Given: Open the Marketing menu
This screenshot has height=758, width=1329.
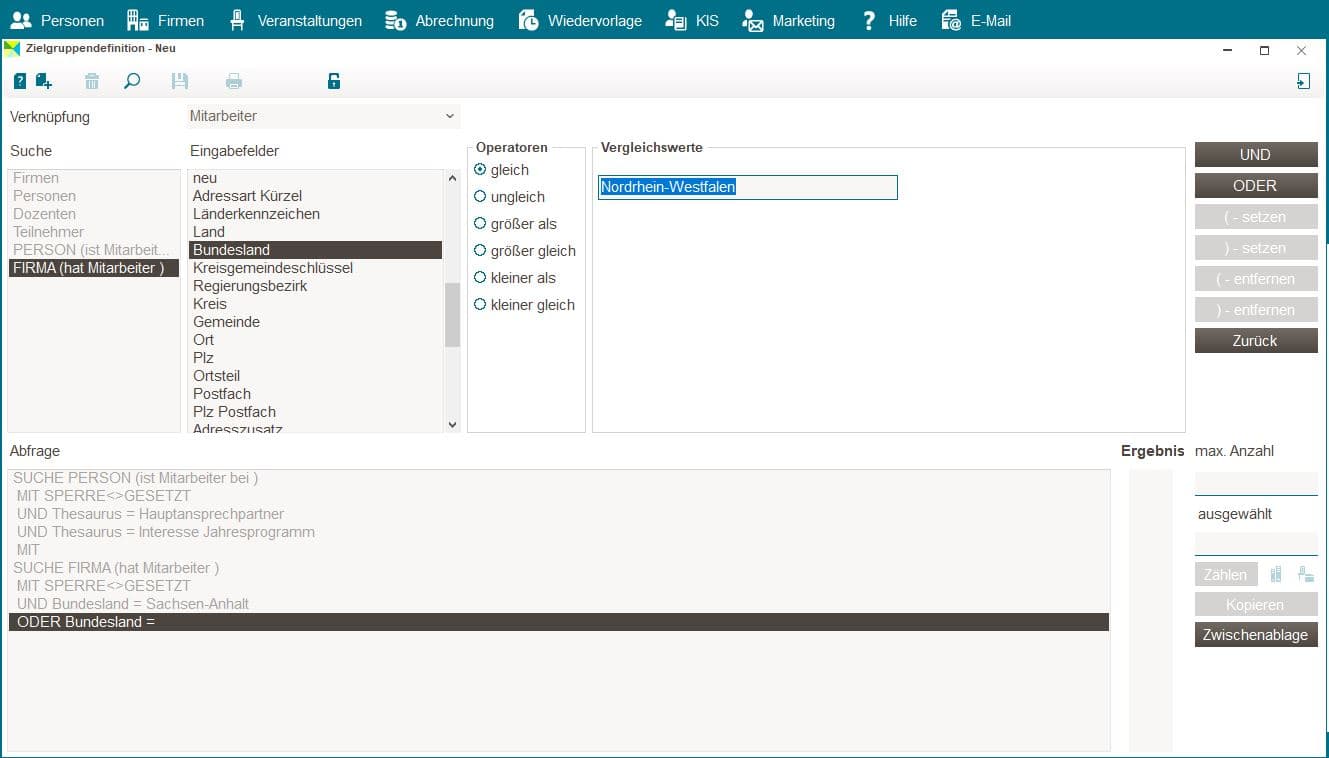Looking at the screenshot, I should click(788, 20).
